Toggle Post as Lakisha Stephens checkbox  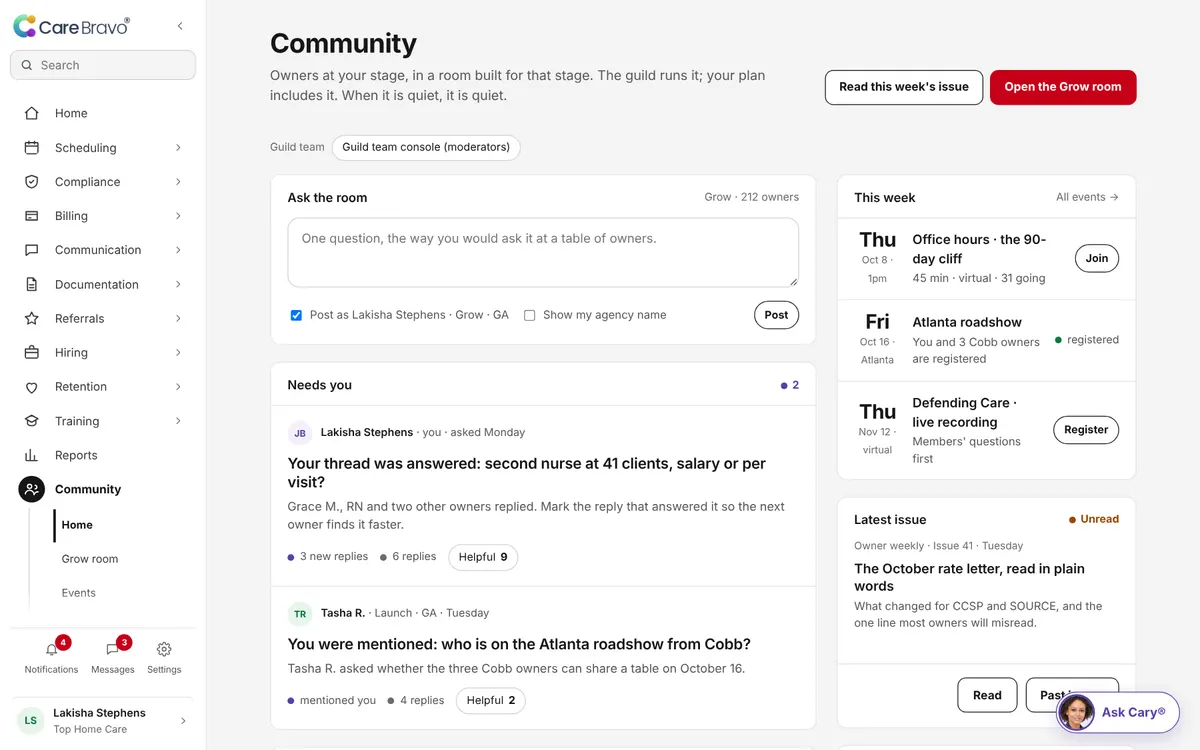[296, 315]
